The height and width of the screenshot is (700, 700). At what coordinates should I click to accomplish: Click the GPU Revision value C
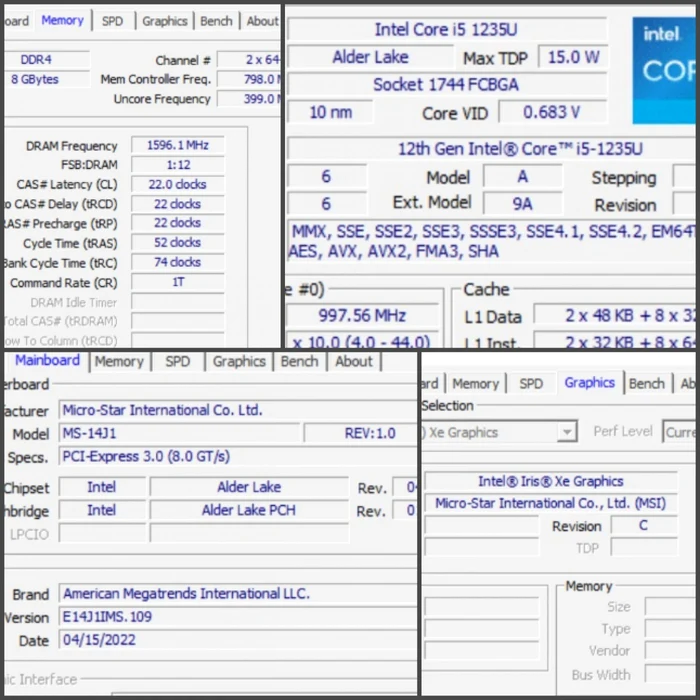644,525
